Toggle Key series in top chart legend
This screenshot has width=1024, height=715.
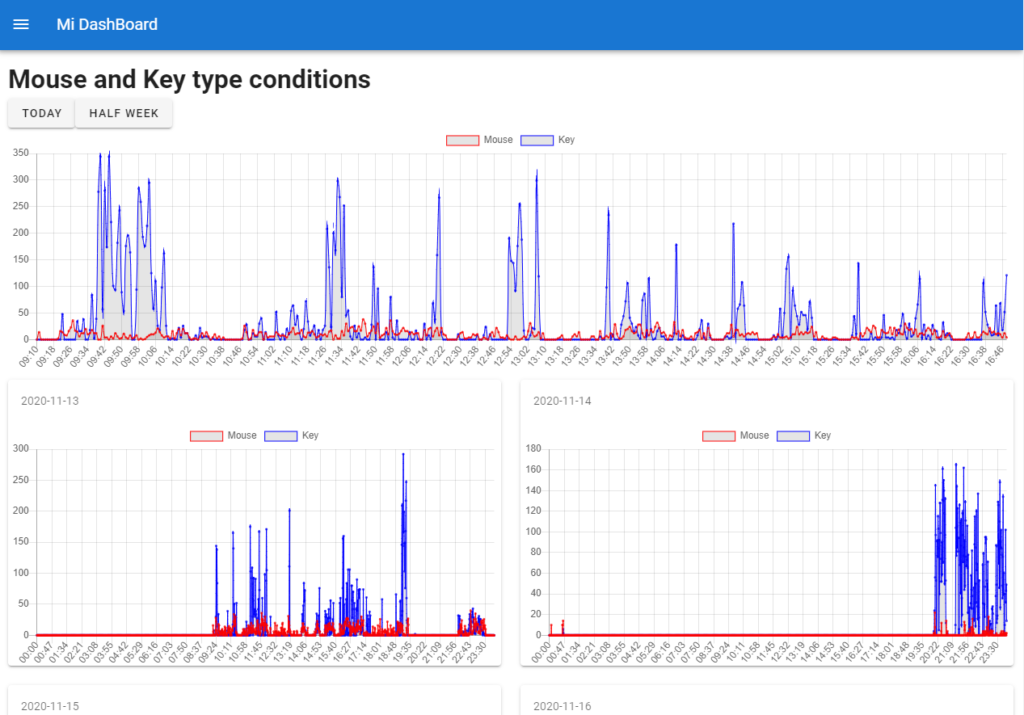pos(548,140)
